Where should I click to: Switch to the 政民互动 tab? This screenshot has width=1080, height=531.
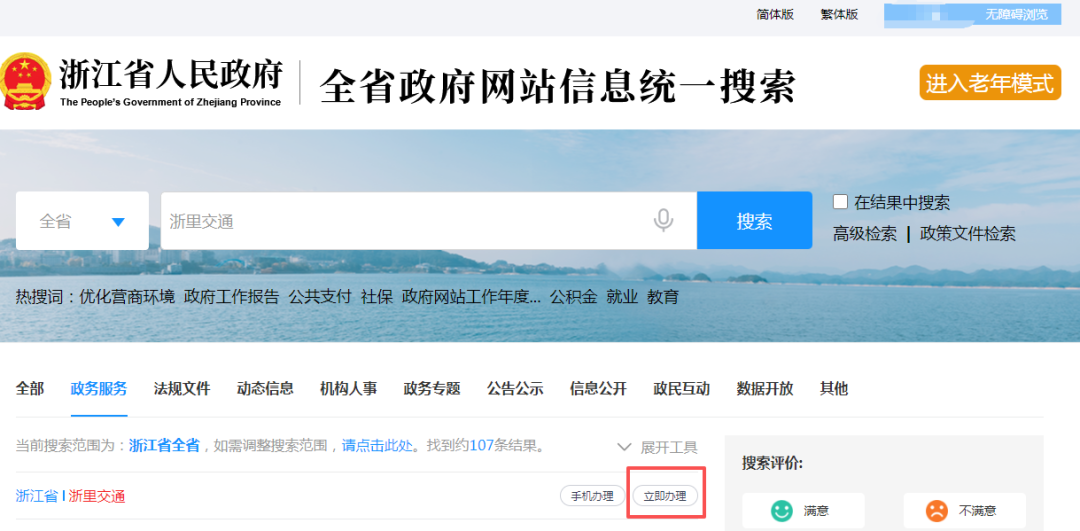click(682, 388)
